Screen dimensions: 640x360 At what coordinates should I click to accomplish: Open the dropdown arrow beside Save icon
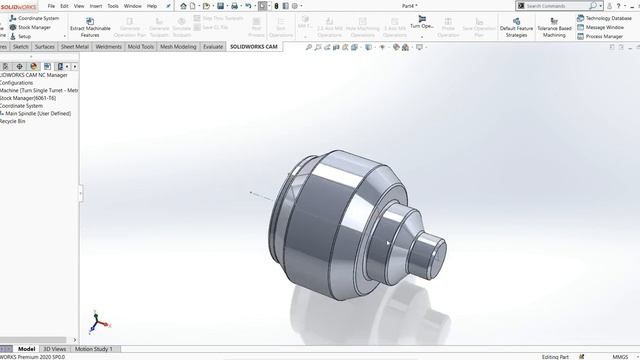coord(227,6)
